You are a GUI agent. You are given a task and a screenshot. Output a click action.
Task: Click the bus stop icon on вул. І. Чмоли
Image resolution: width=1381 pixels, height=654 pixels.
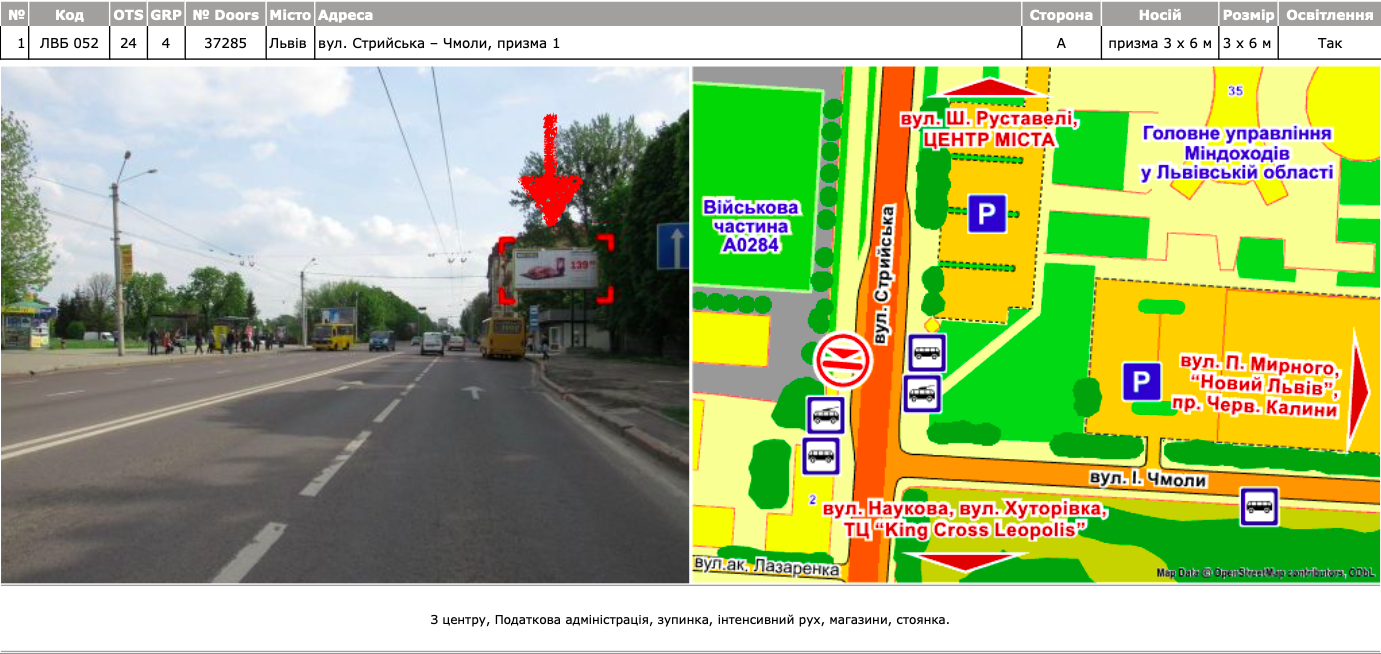click(1260, 506)
